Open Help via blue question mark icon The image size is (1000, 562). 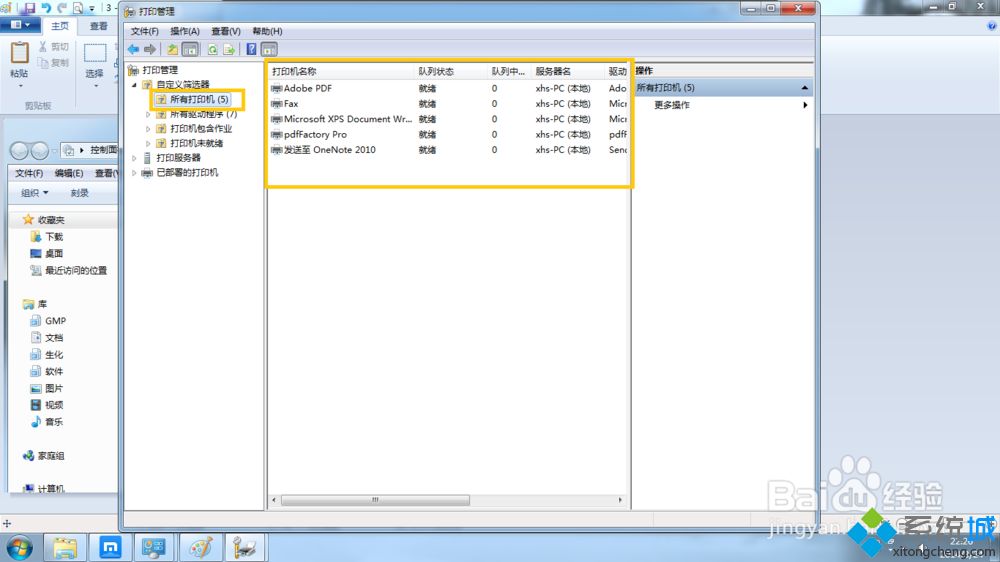pyautogui.click(x=251, y=49)
